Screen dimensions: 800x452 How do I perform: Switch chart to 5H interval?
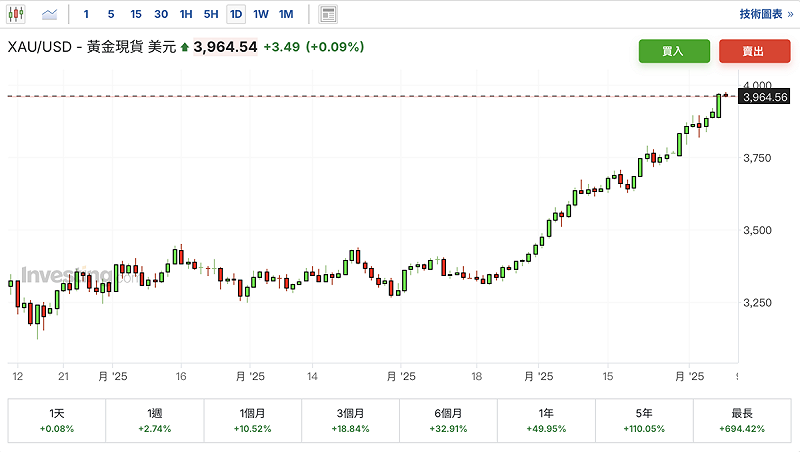click(211, 14)
